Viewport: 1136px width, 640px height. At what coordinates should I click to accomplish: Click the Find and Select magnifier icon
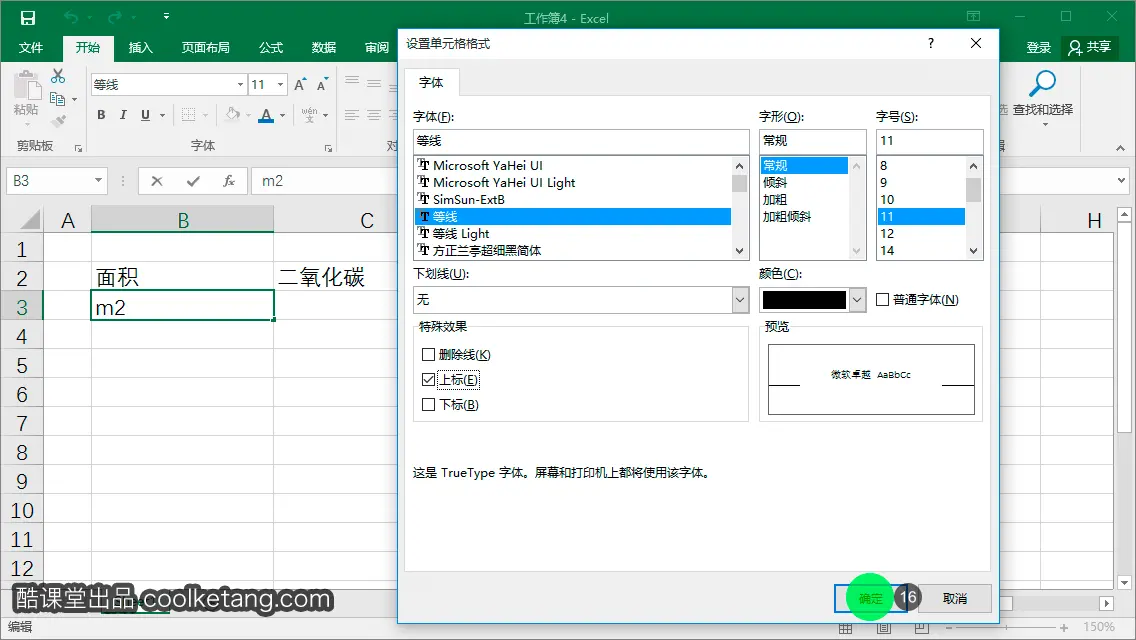click(1043, 83)
